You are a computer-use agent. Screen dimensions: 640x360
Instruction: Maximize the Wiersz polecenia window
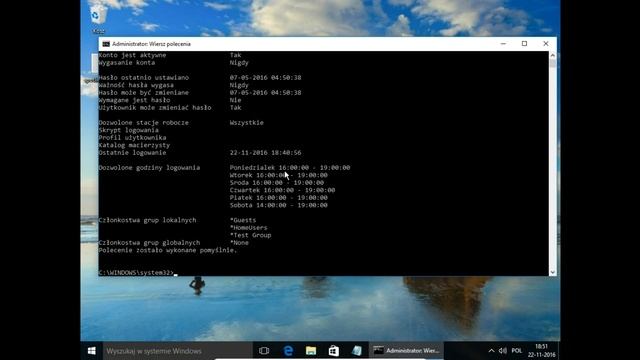tap(524, 44)
